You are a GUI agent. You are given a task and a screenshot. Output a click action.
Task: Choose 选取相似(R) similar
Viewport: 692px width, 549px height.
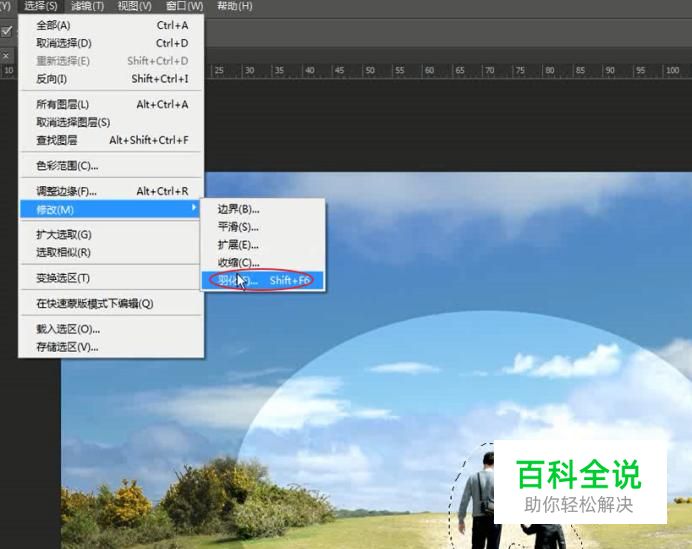click(x=111, y=252)
